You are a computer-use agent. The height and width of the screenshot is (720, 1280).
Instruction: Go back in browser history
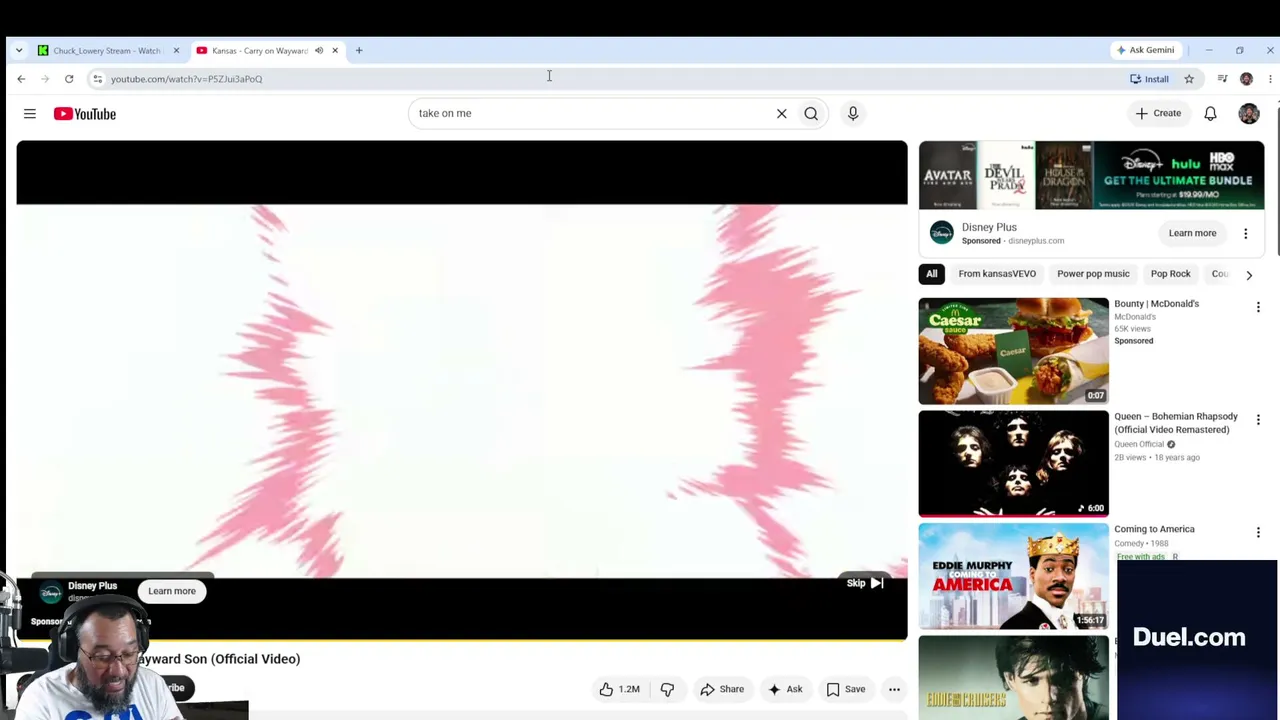21,79
